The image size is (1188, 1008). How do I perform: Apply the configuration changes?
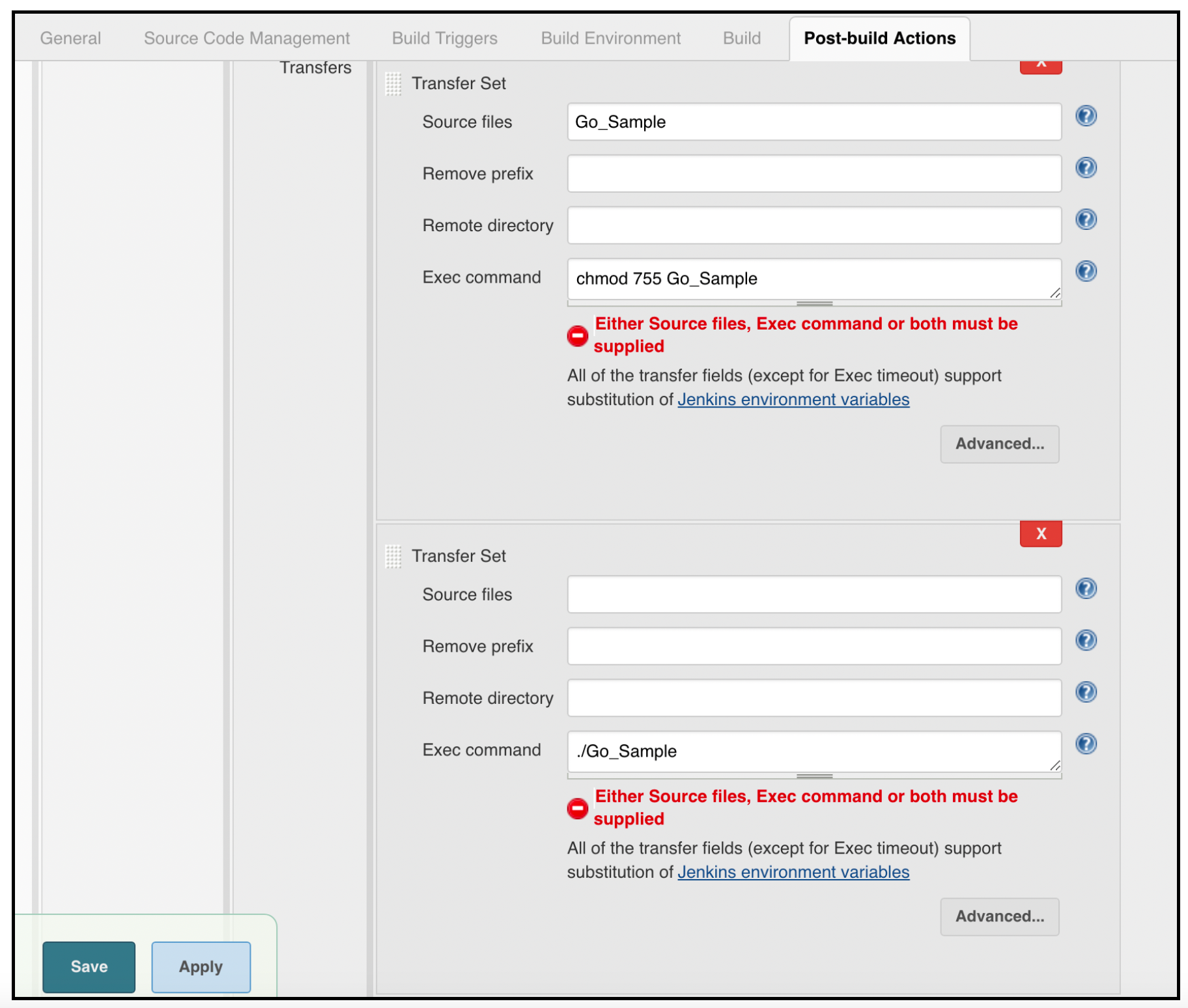(201, 967)
